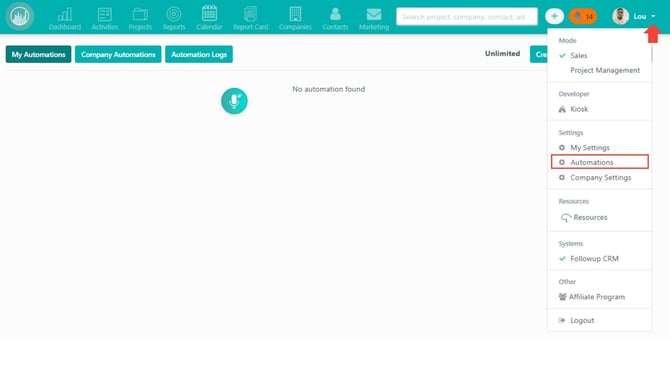Open the Report Card icon

point(250,14)
